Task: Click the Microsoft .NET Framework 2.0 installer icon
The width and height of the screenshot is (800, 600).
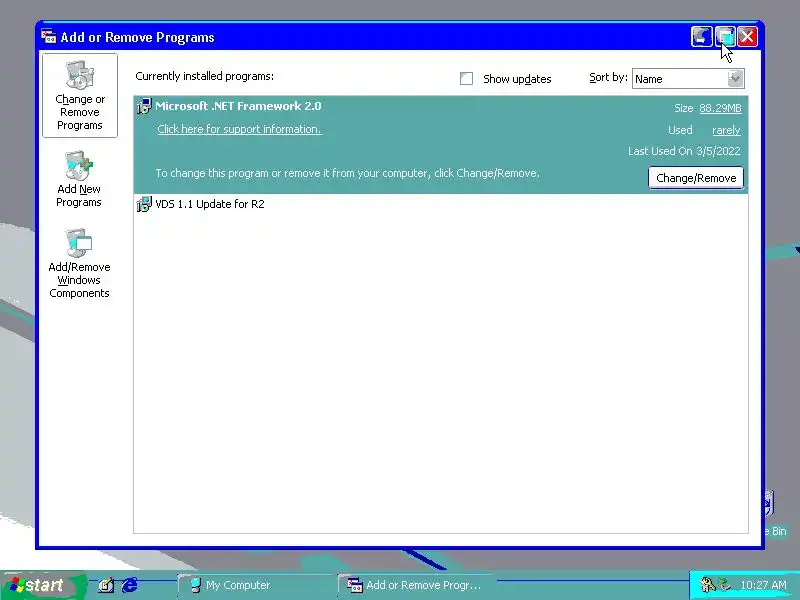Action: tap(144, 106)
